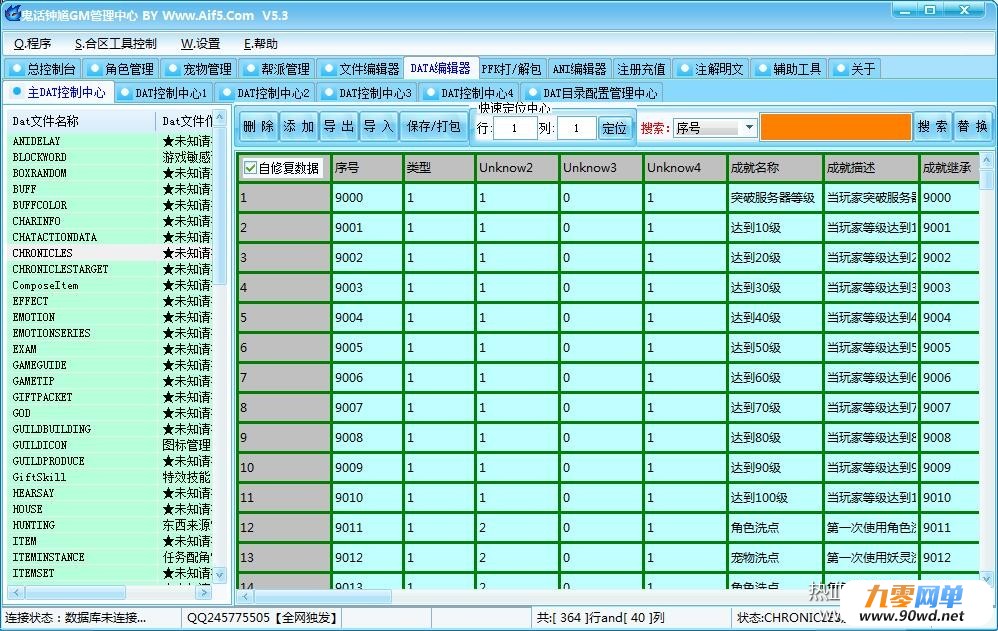The height and width of the screenshot is (631, 998).
Task: Click the 类型 column header
Action: click(x=439, y=168)
